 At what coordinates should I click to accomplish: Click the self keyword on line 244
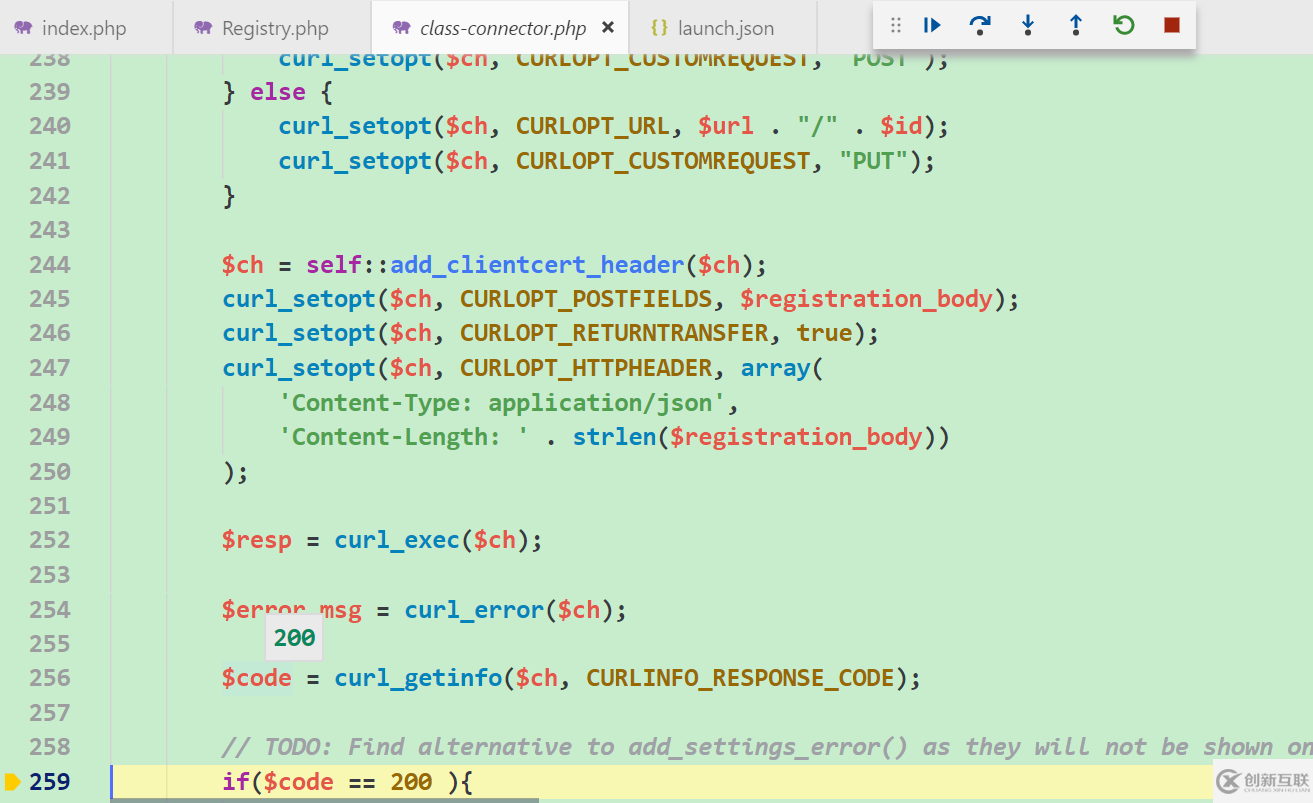tap(334, 264)
